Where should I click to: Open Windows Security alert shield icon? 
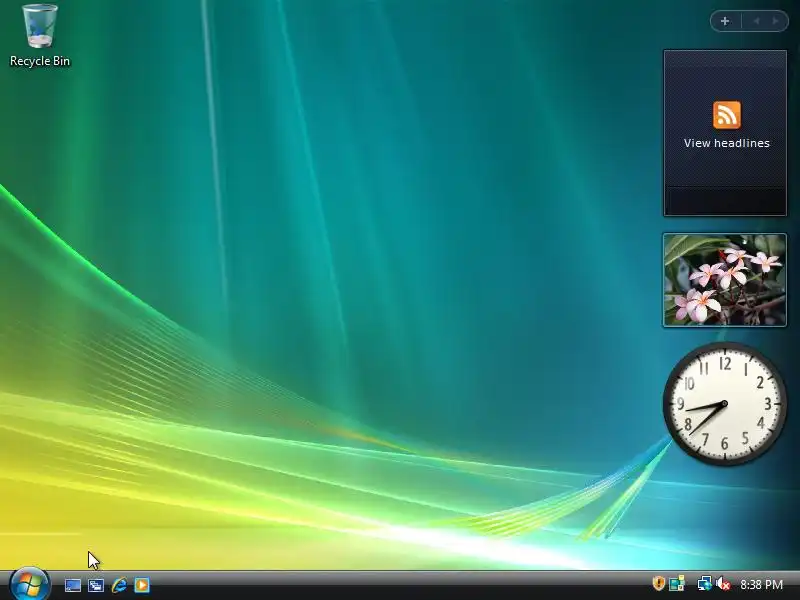pyautogui.click(x=659, y=583)
